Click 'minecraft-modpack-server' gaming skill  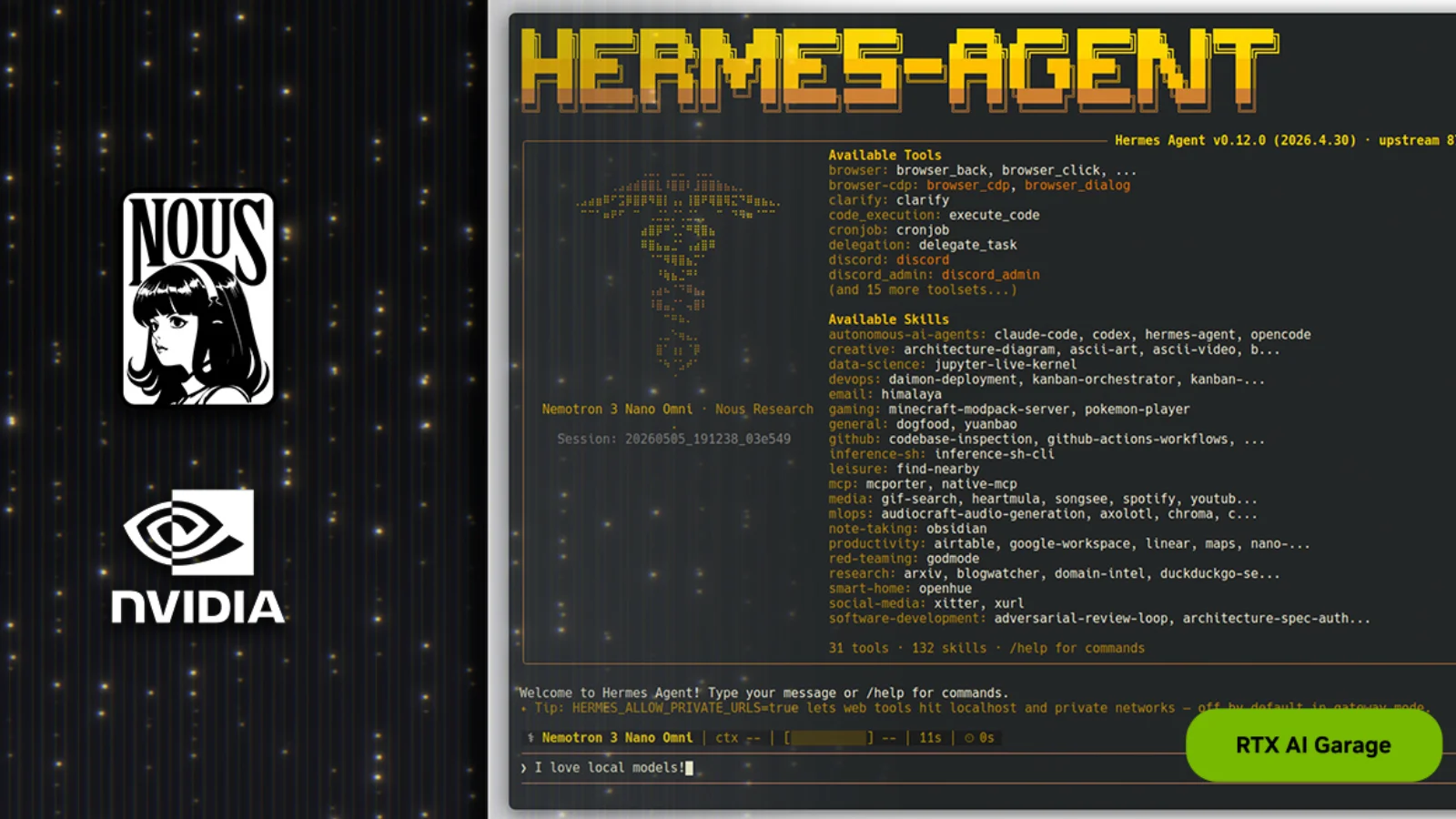tap(978, 409)
